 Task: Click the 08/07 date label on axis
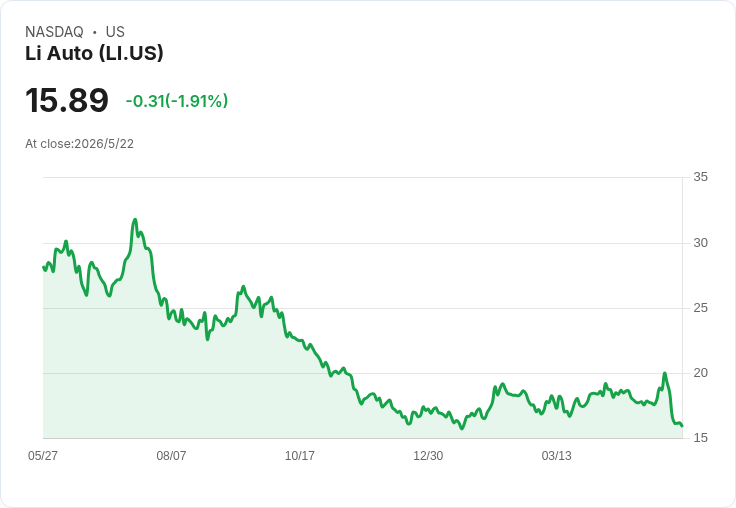171,455
